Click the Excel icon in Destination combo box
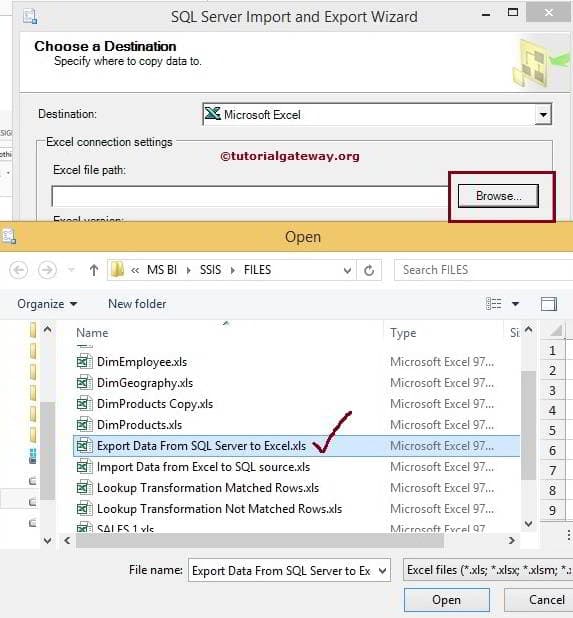The width and height of the screenshot is (573, 618). 213,114
